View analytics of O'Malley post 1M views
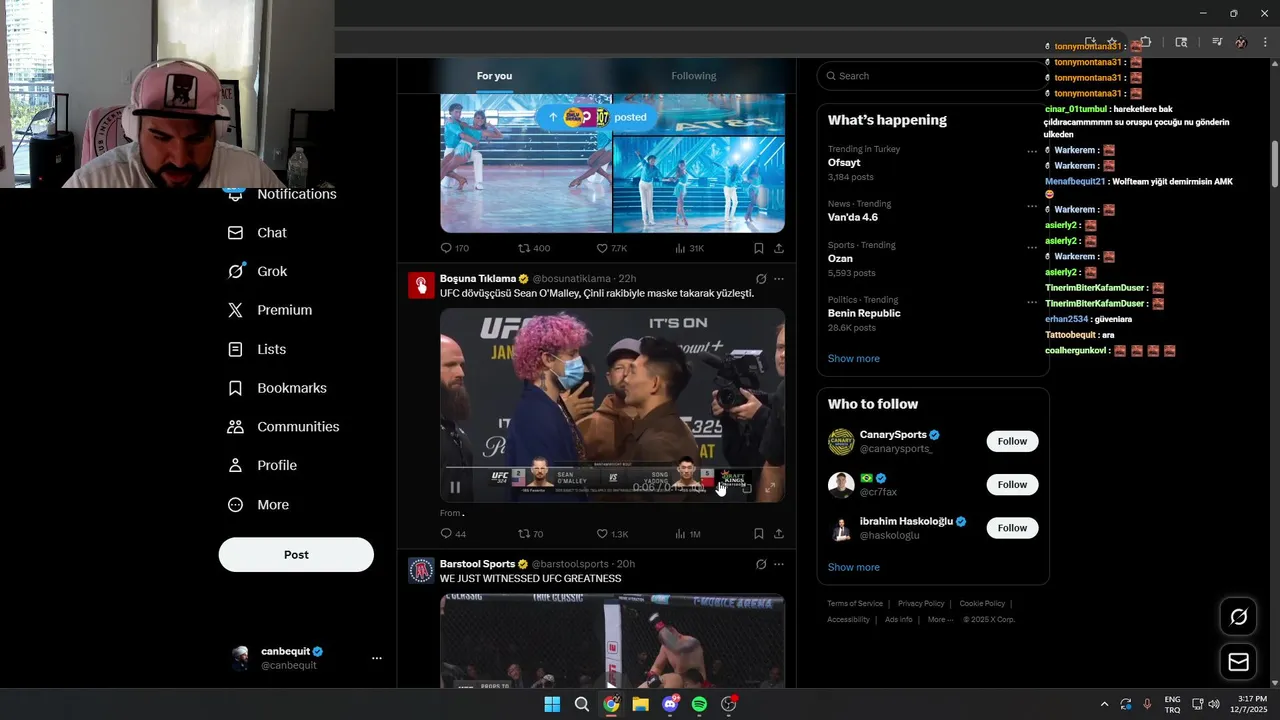The width and height of the screenshot is (1280, 720). [x=688, y=534]
